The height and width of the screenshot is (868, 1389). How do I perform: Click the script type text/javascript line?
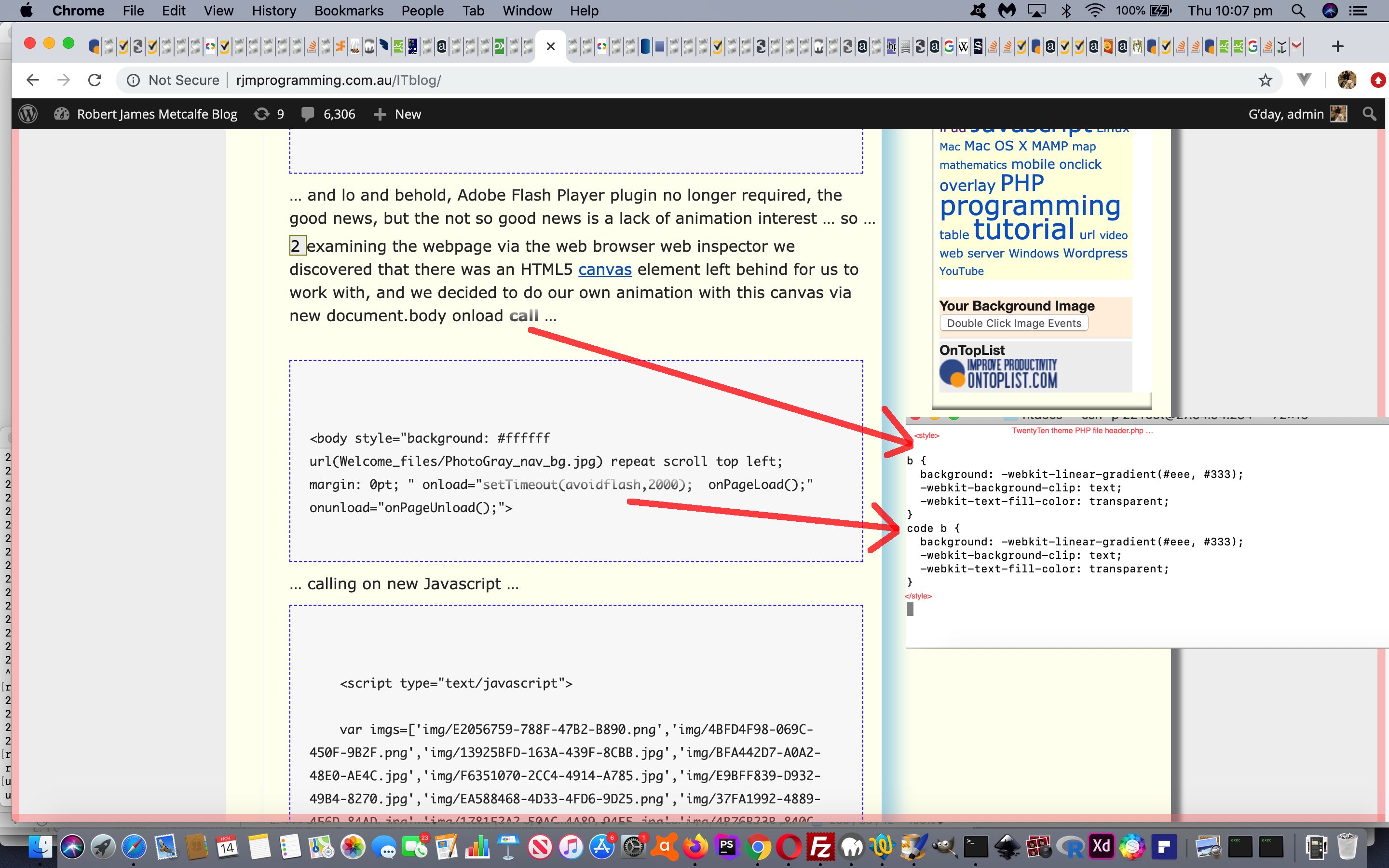(x=456, y=683)
